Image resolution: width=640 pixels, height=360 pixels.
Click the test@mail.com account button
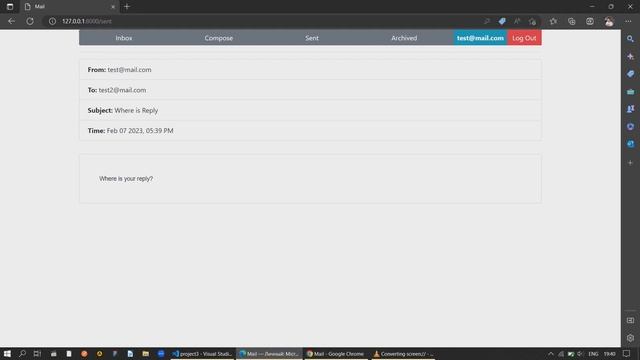[x=480, y=38]
